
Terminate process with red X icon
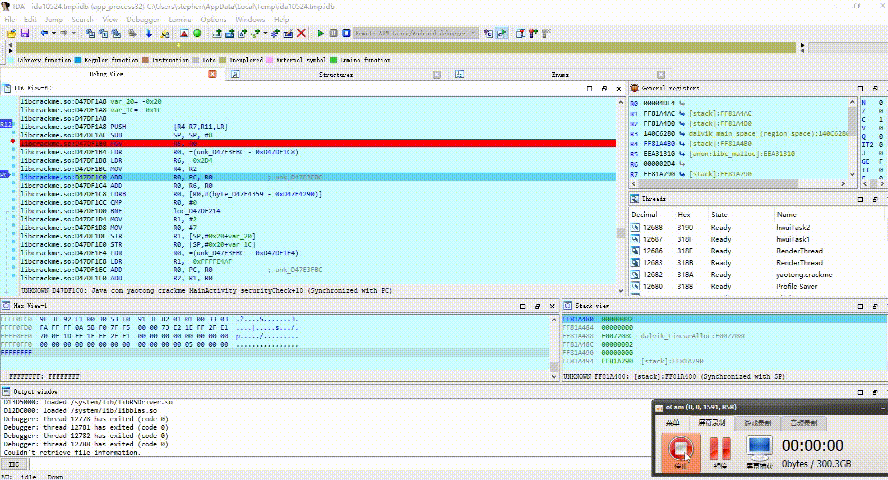coord(303,33)
